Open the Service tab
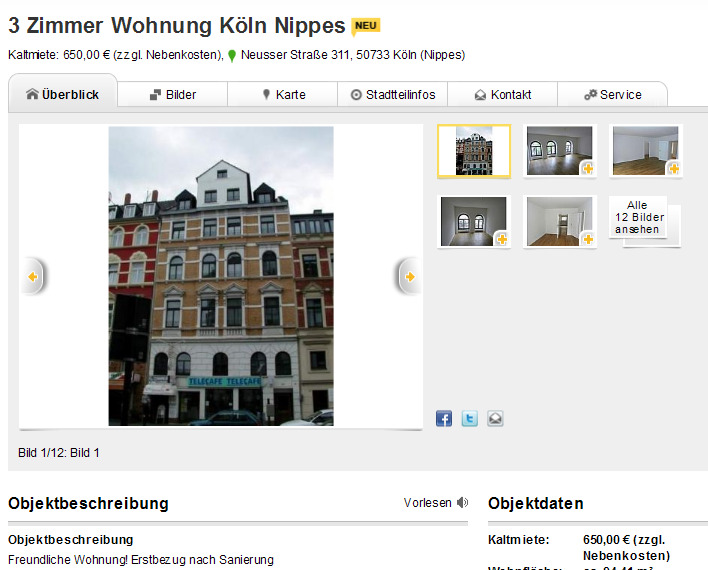The width and height of the screenshot is (708, 570). 612,94
